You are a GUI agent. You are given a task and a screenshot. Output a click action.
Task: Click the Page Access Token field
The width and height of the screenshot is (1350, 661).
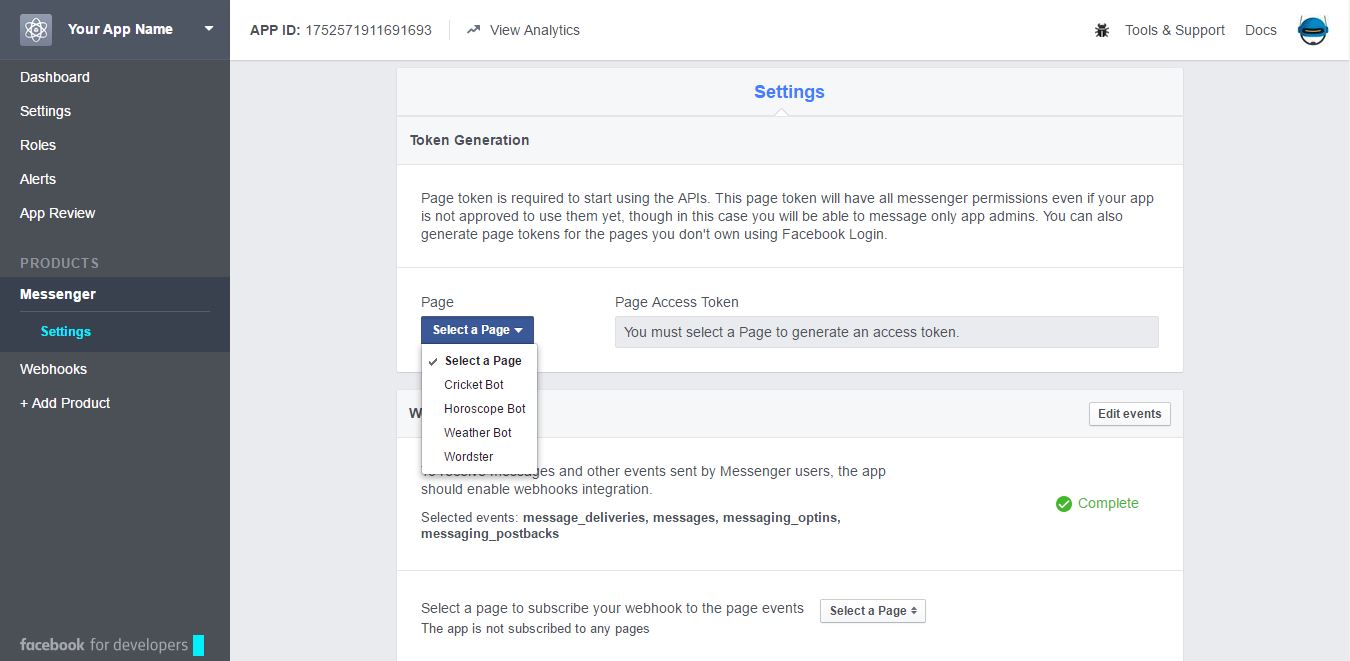[x=886, y=332]
